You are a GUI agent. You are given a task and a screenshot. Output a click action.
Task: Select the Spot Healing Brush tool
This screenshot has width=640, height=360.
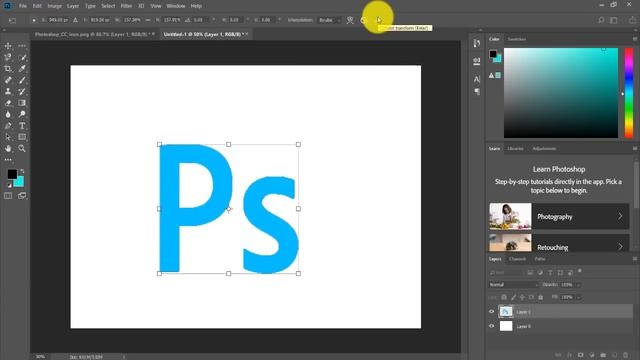coord(8,80)
